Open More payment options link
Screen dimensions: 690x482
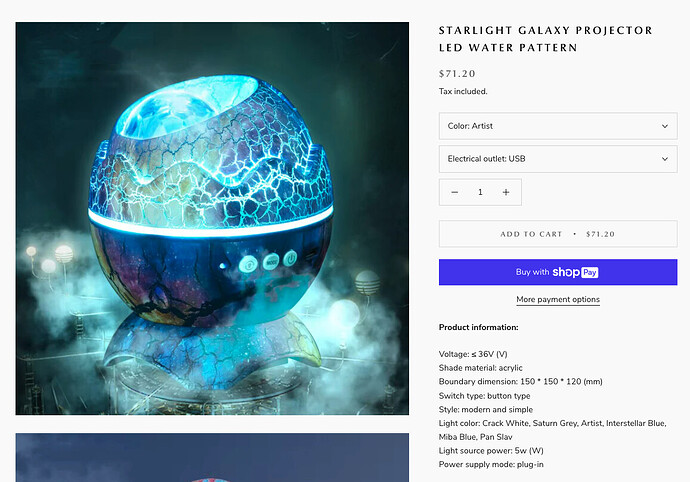point(558,299)
